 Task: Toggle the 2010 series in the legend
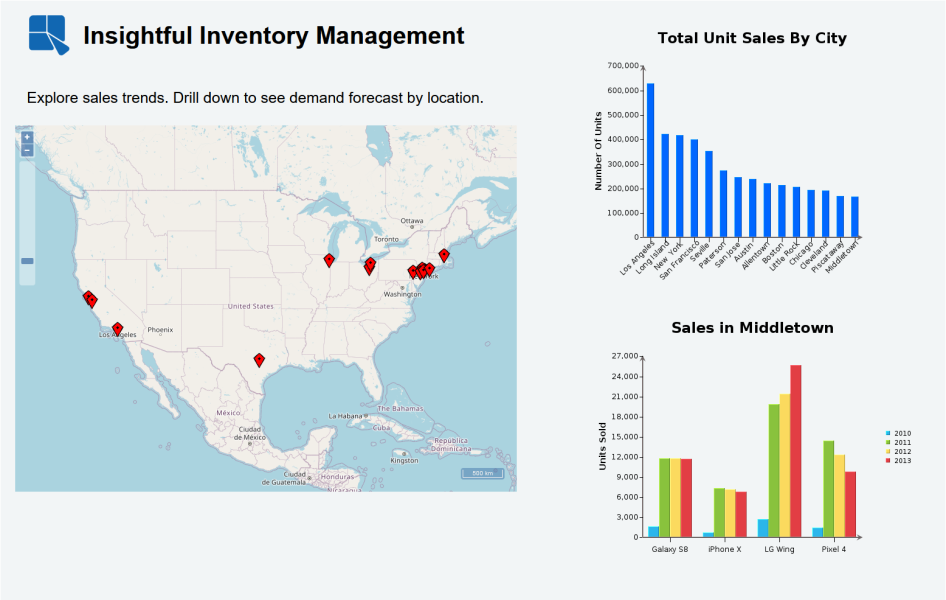(897, 433)
